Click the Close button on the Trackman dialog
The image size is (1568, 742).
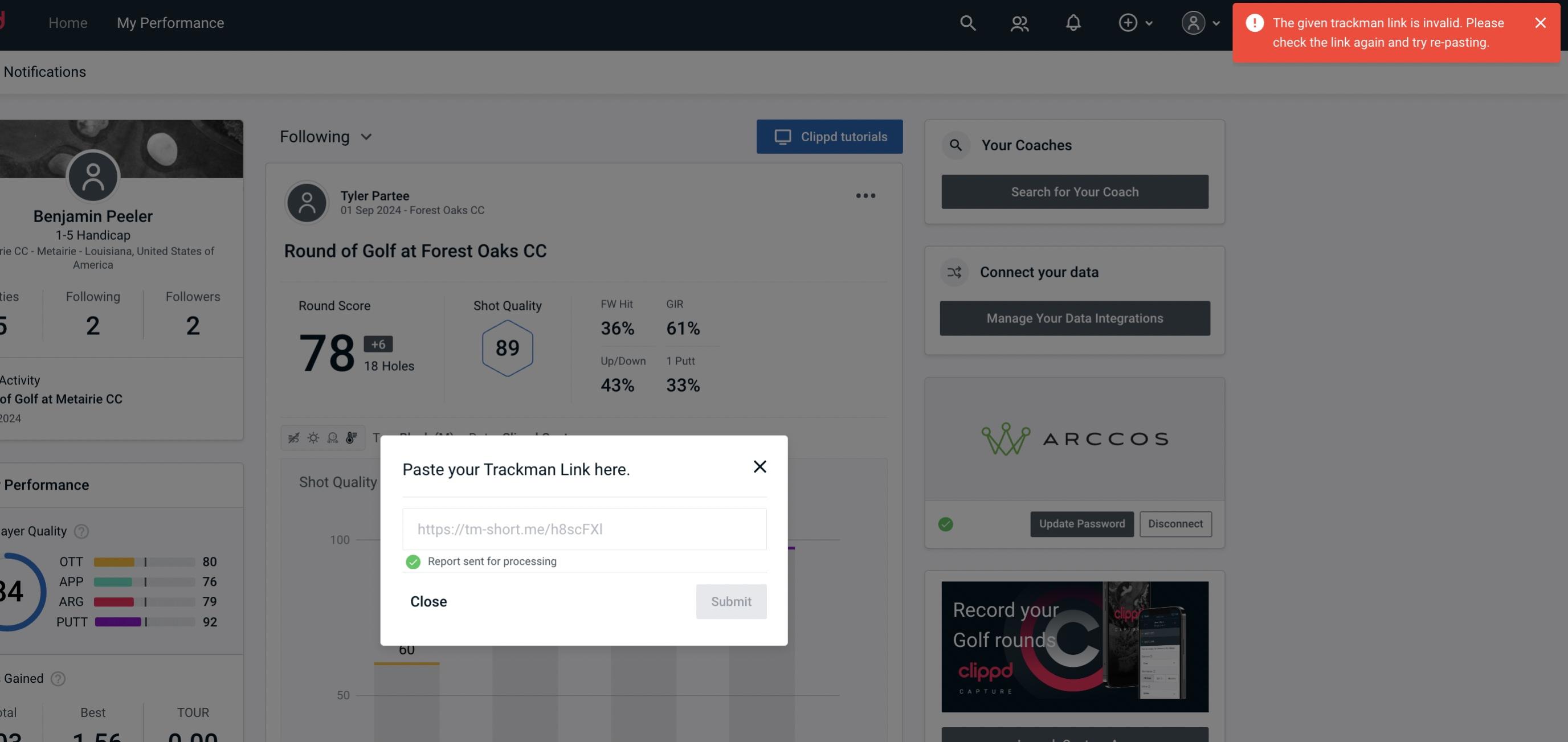point(429,601)
